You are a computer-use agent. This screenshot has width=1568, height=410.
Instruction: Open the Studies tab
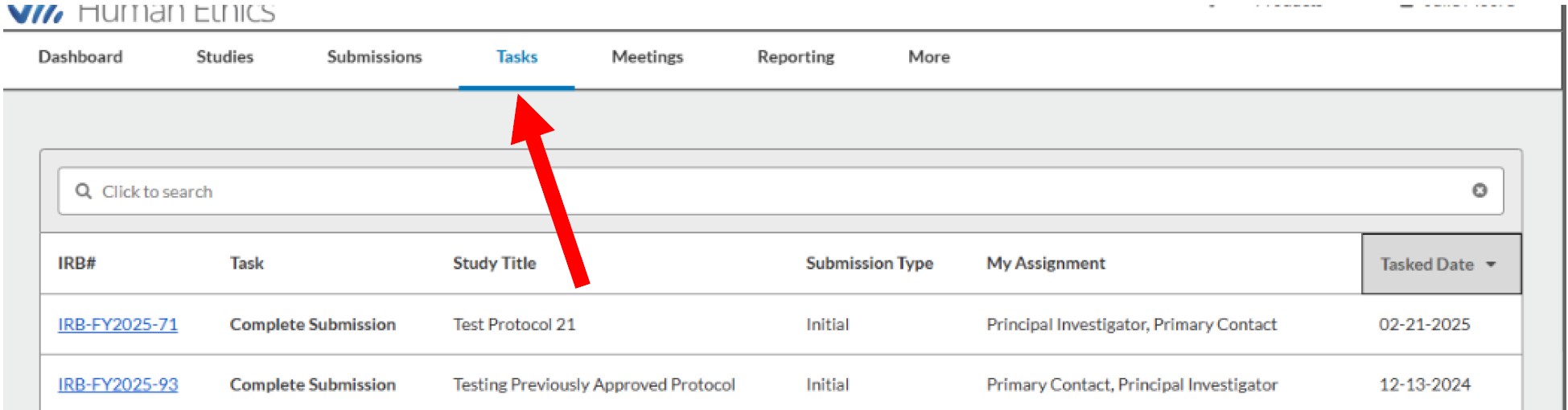pos(224,57)
